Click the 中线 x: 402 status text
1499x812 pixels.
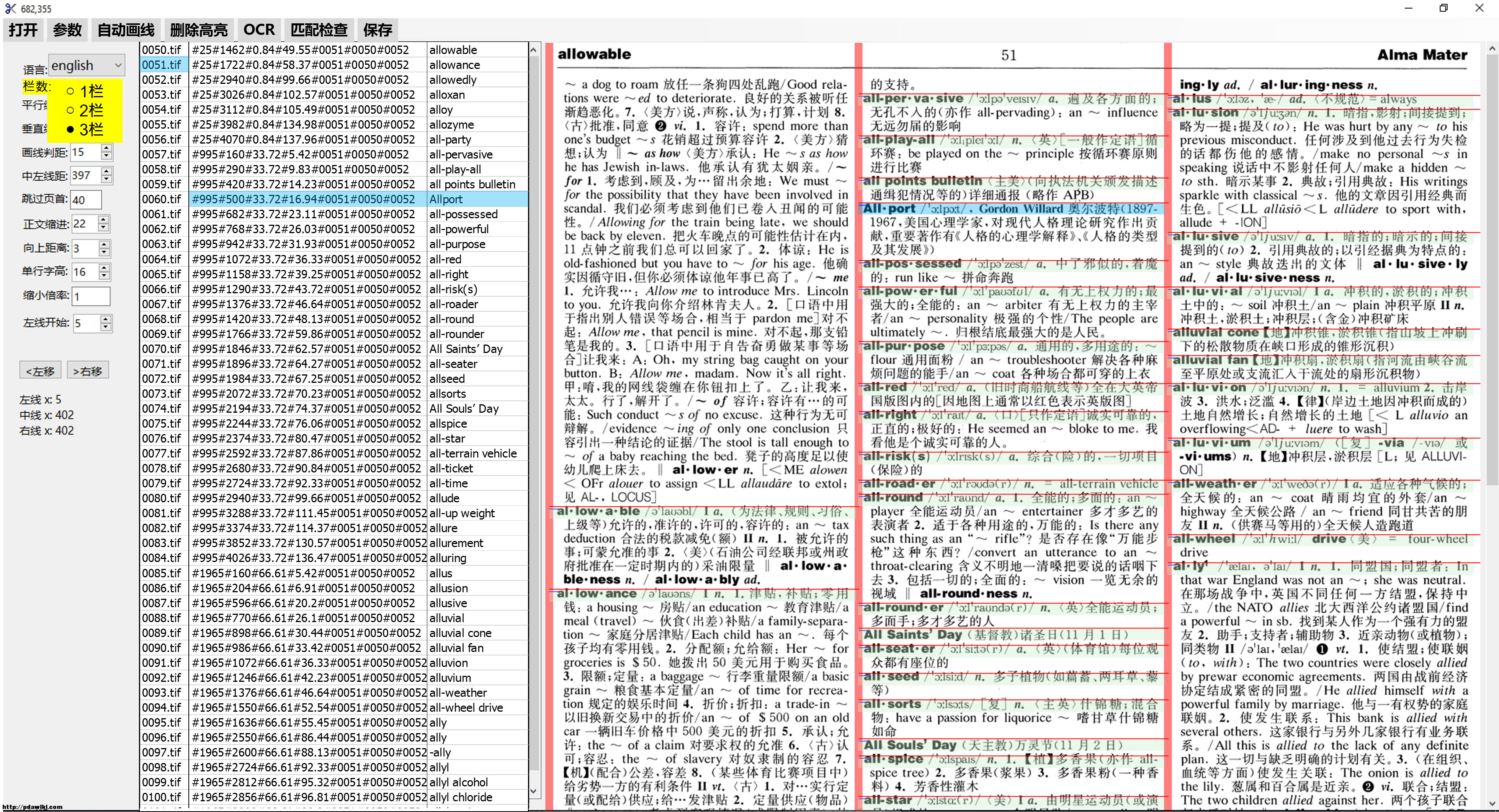click(47, 415)
